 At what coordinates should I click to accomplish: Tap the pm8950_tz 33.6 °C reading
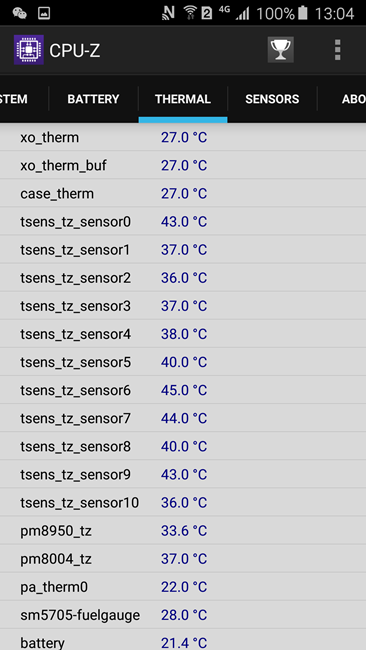[x=184, y=531]
